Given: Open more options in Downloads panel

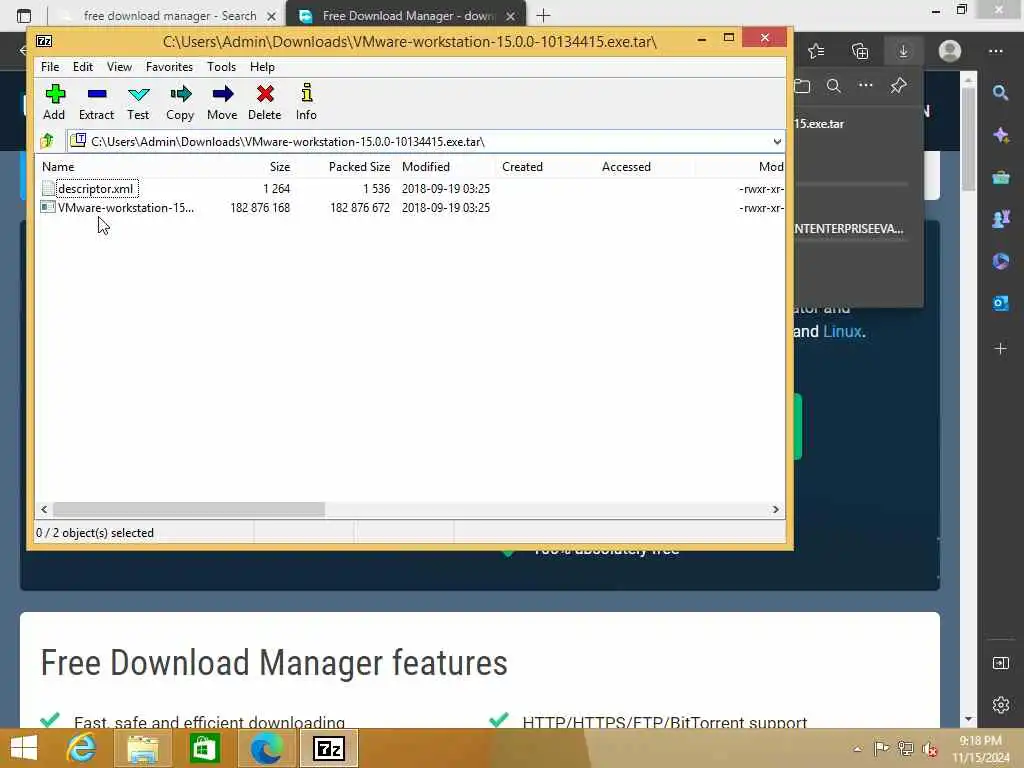Looking at the screenshot, I should [x=865, y=85].
